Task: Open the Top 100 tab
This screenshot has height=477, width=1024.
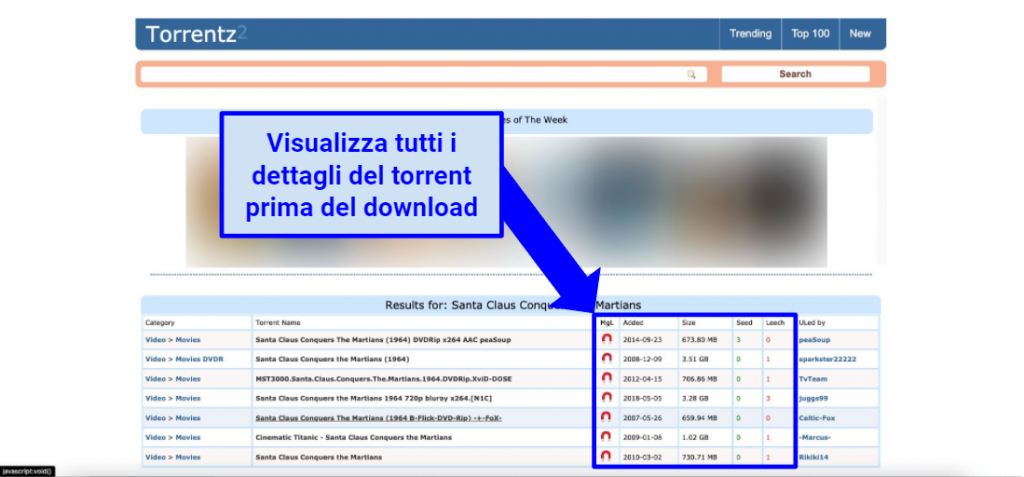Action: click(810, 34)
